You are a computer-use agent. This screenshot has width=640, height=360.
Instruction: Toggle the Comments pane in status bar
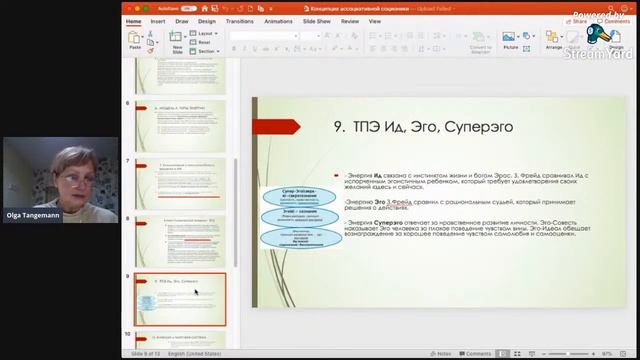click(475, 354)
